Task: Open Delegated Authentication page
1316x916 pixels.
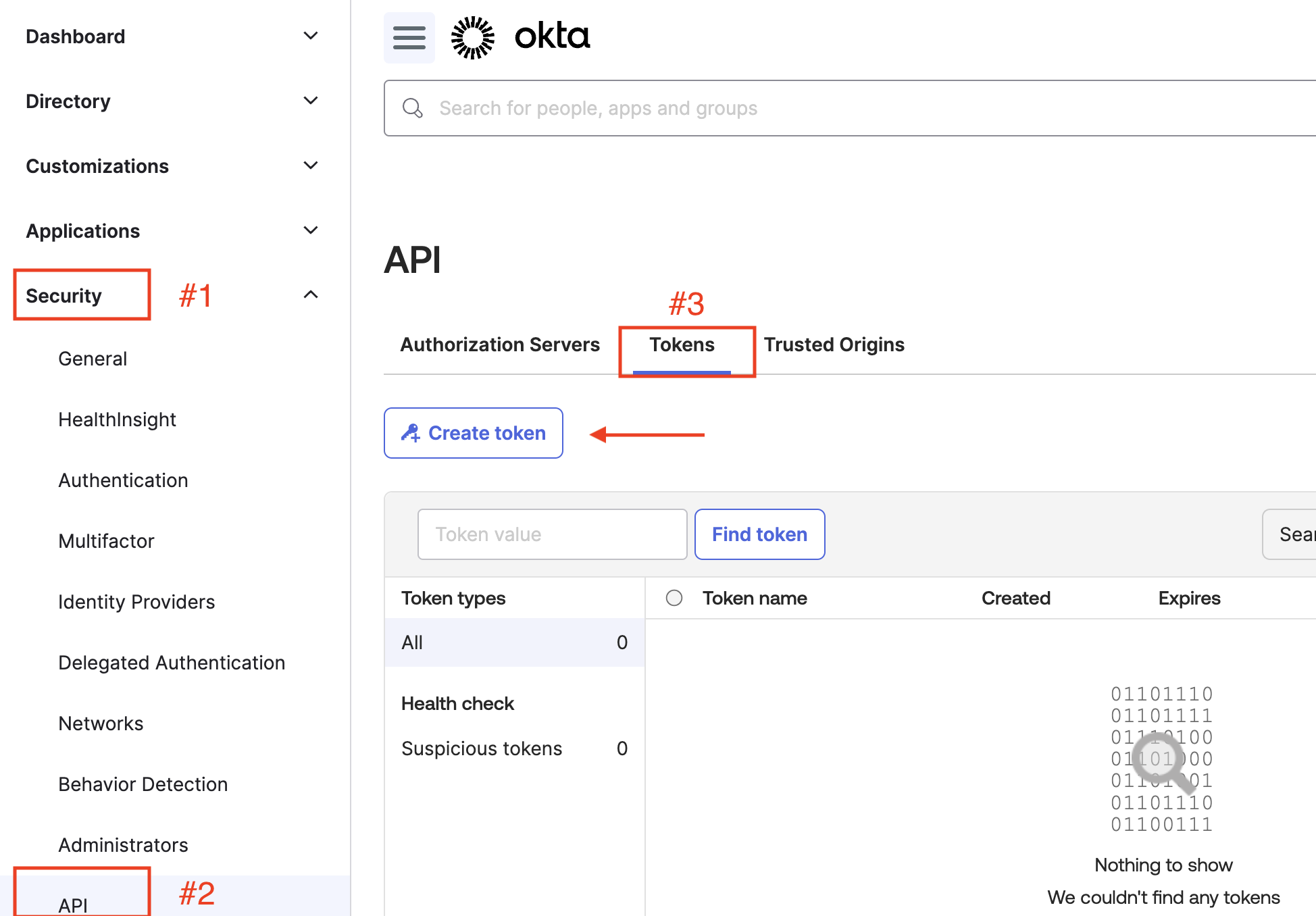Action: (172, 663)
